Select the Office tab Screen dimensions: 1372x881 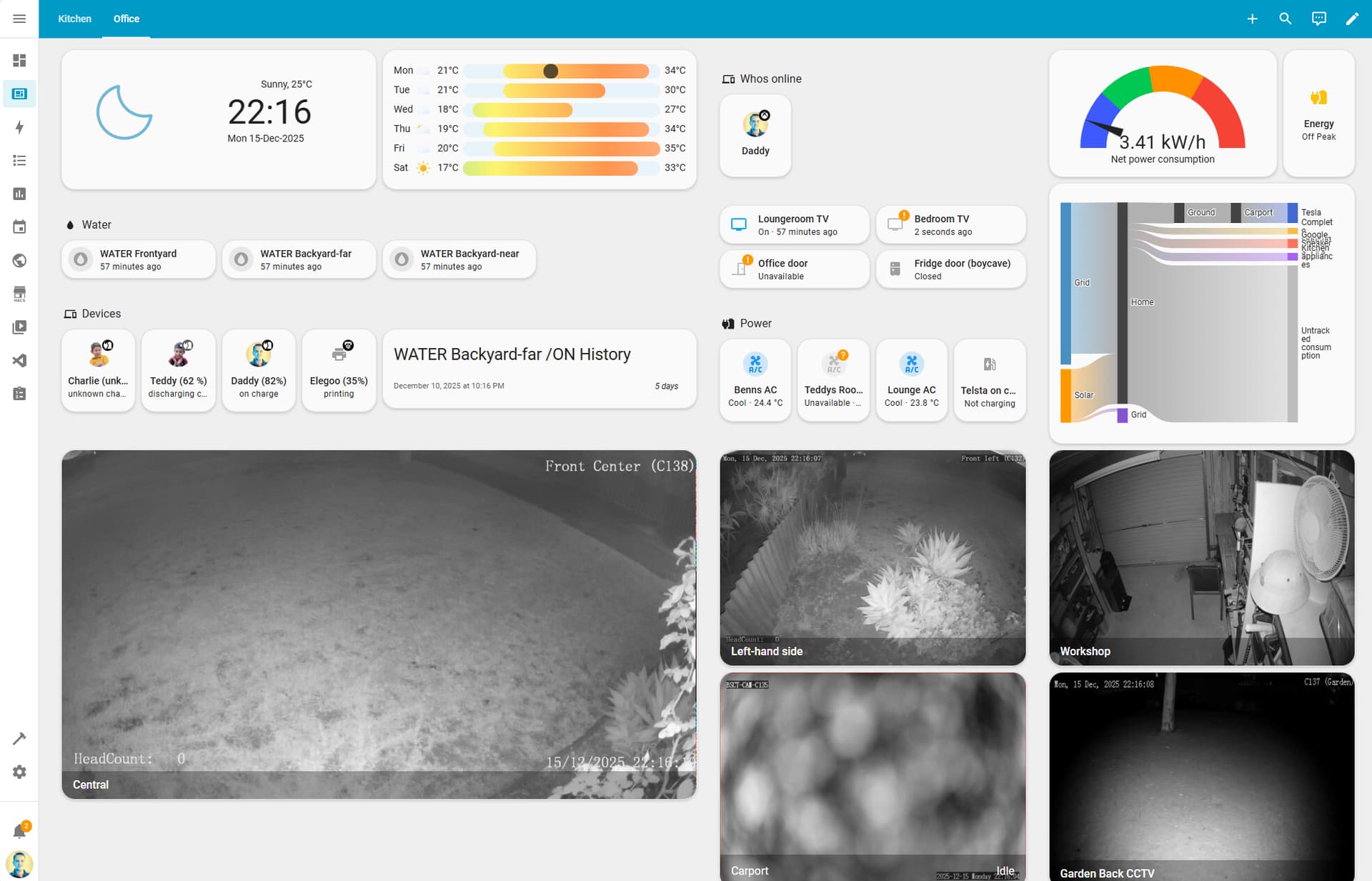coord(126,19)
